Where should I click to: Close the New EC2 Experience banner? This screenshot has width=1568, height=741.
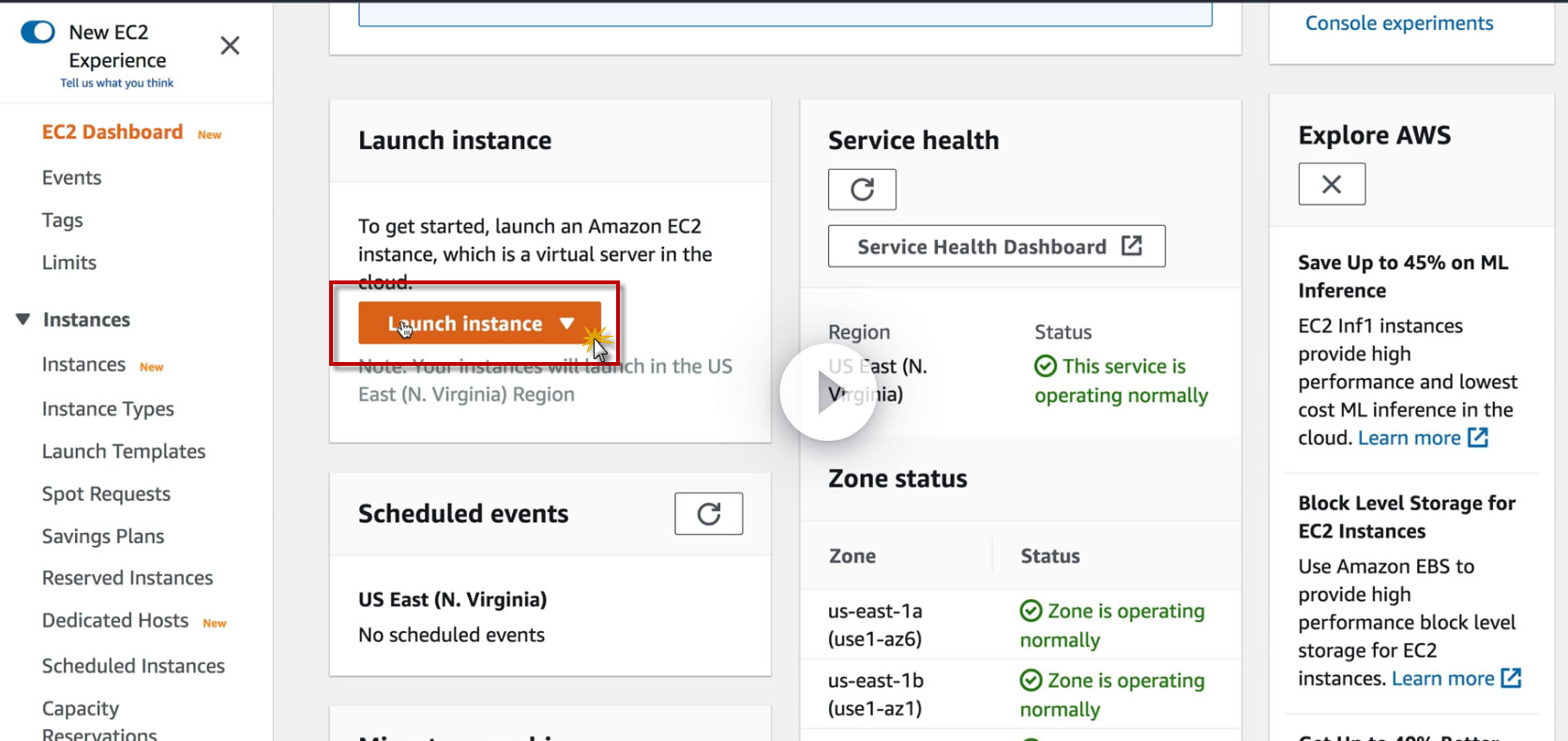click(230, 46)
